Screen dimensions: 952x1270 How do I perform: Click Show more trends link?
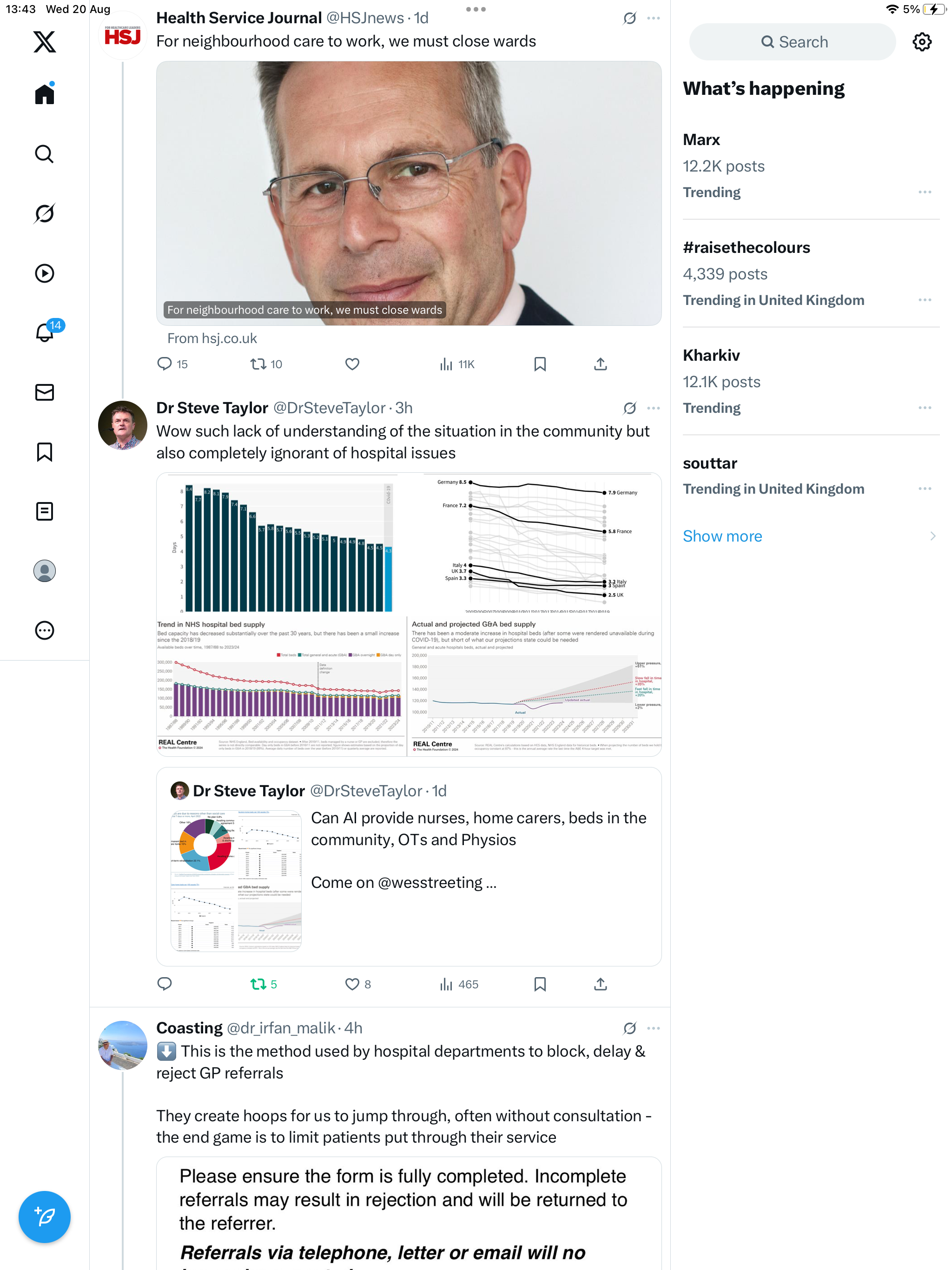point(722,536)
